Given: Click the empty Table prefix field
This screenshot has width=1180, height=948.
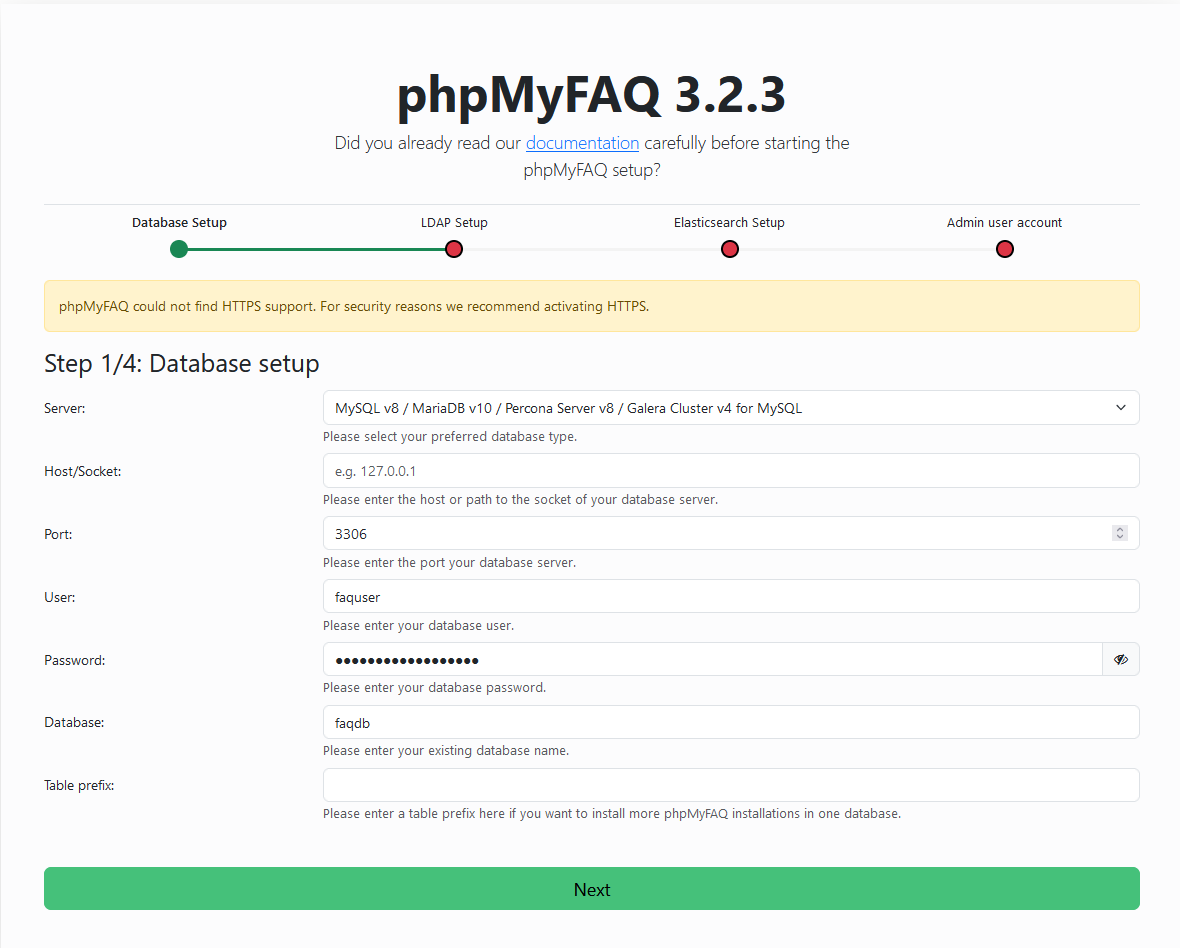Looking at the screenshot, I should pos(731,785).
